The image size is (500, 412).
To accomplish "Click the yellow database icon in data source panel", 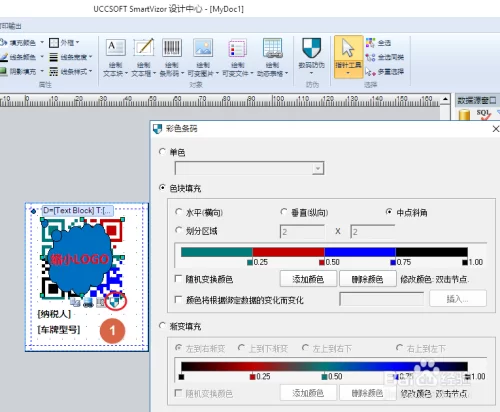I will [x=464, y=115].
